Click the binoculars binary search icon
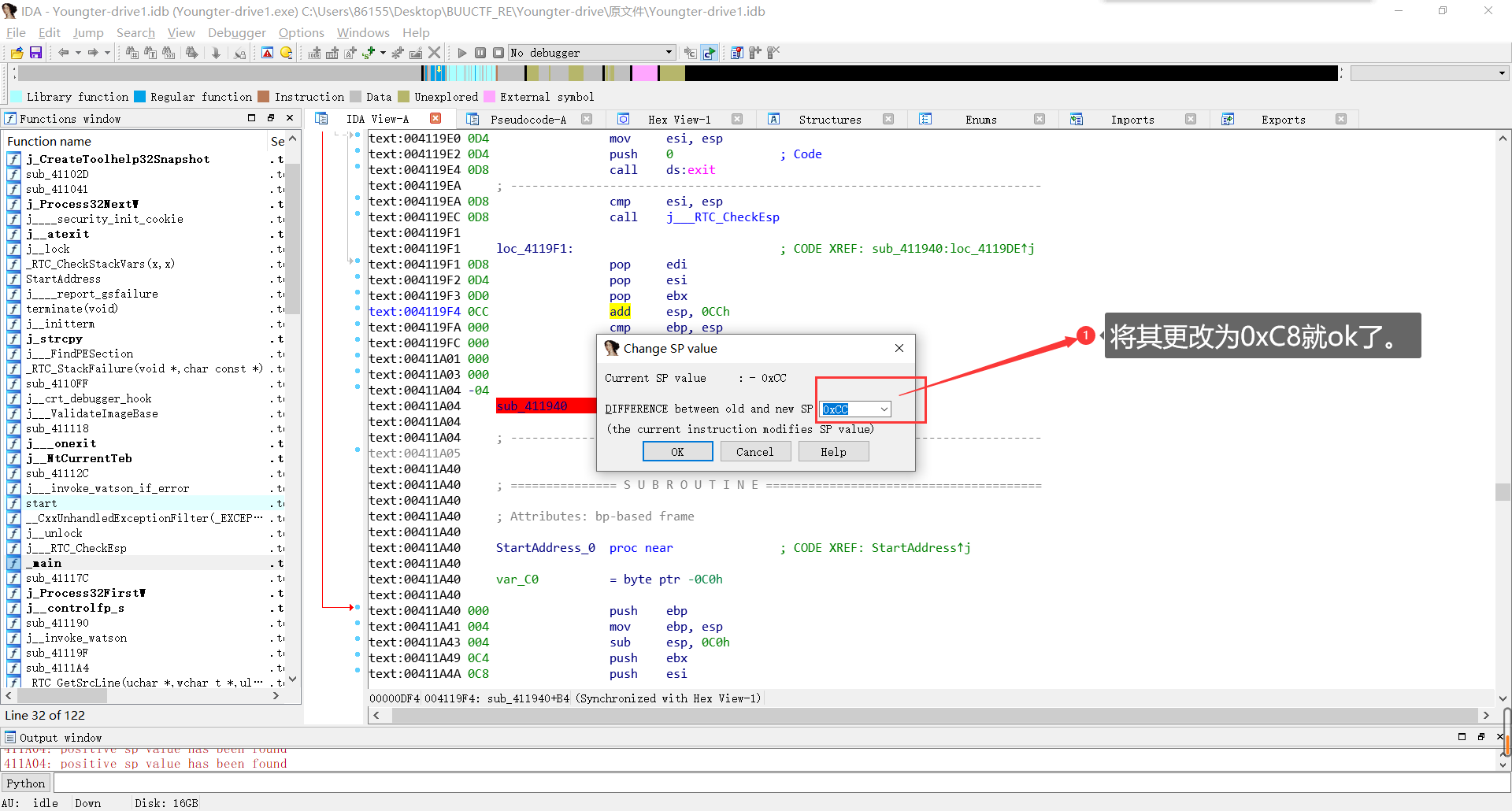1512x811 pixels. coord(169,53)
